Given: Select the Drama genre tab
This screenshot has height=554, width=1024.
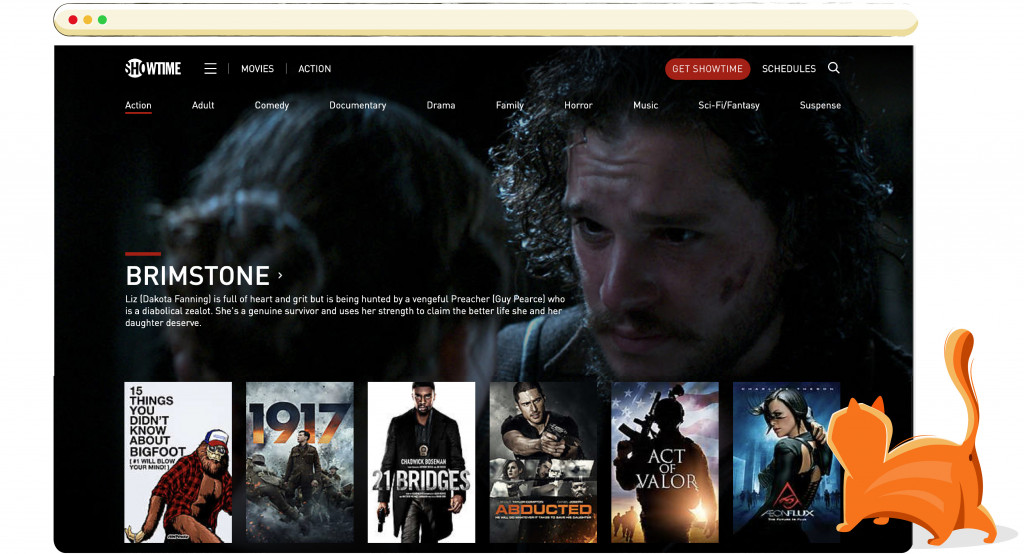Looking at the screenshot, I should tap(441, 105).
